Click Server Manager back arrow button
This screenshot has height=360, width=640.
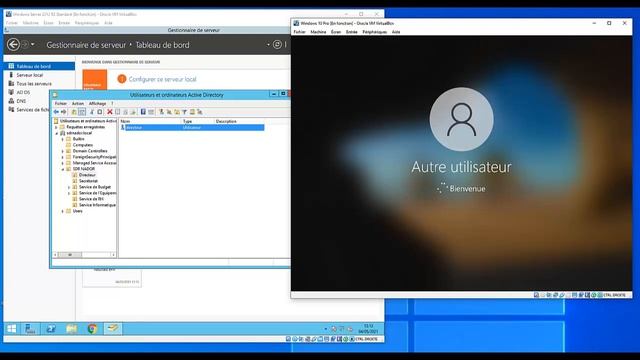[13, 44]
